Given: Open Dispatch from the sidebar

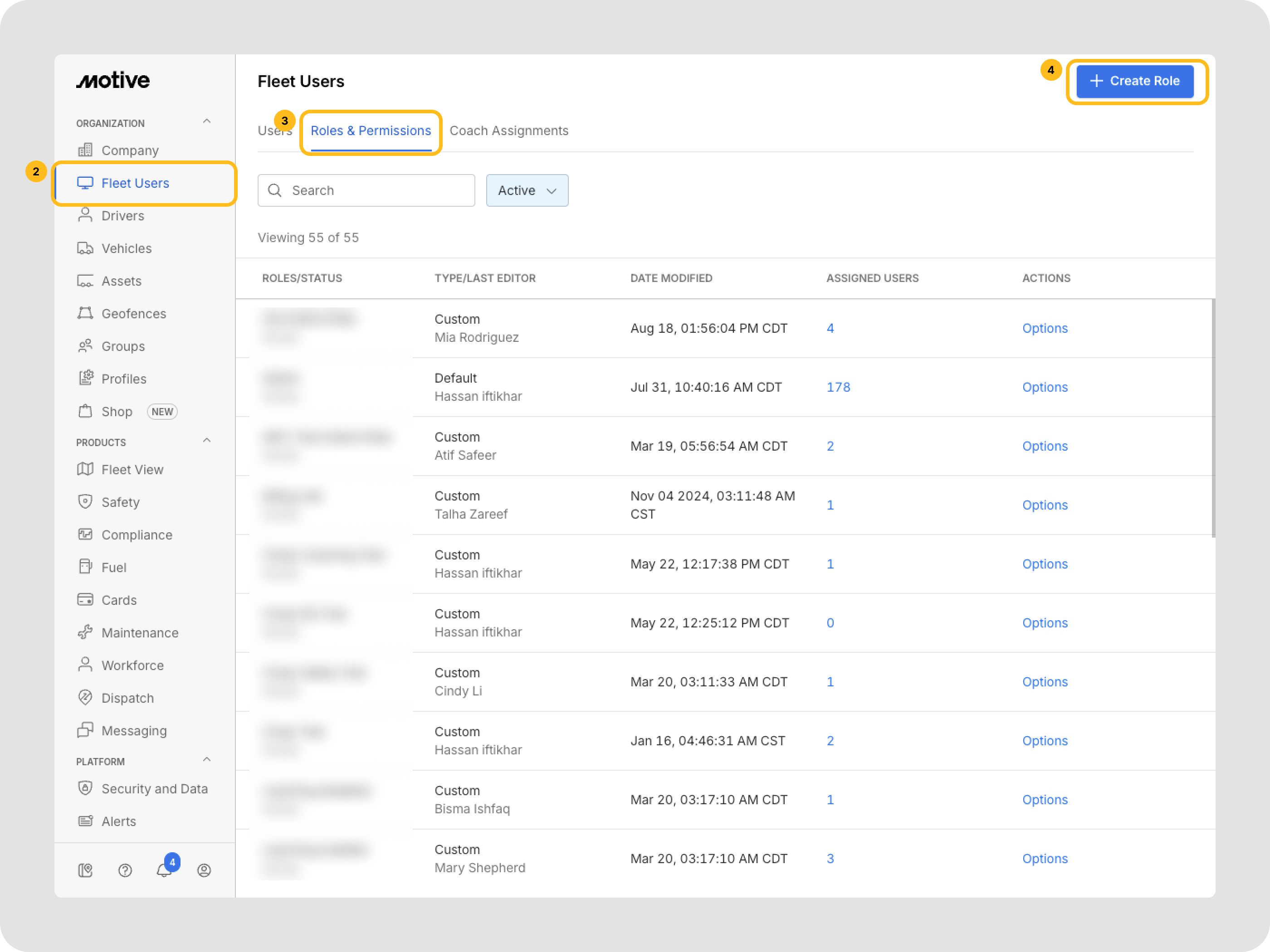Looking at the screenshot, I should point(127,698).
